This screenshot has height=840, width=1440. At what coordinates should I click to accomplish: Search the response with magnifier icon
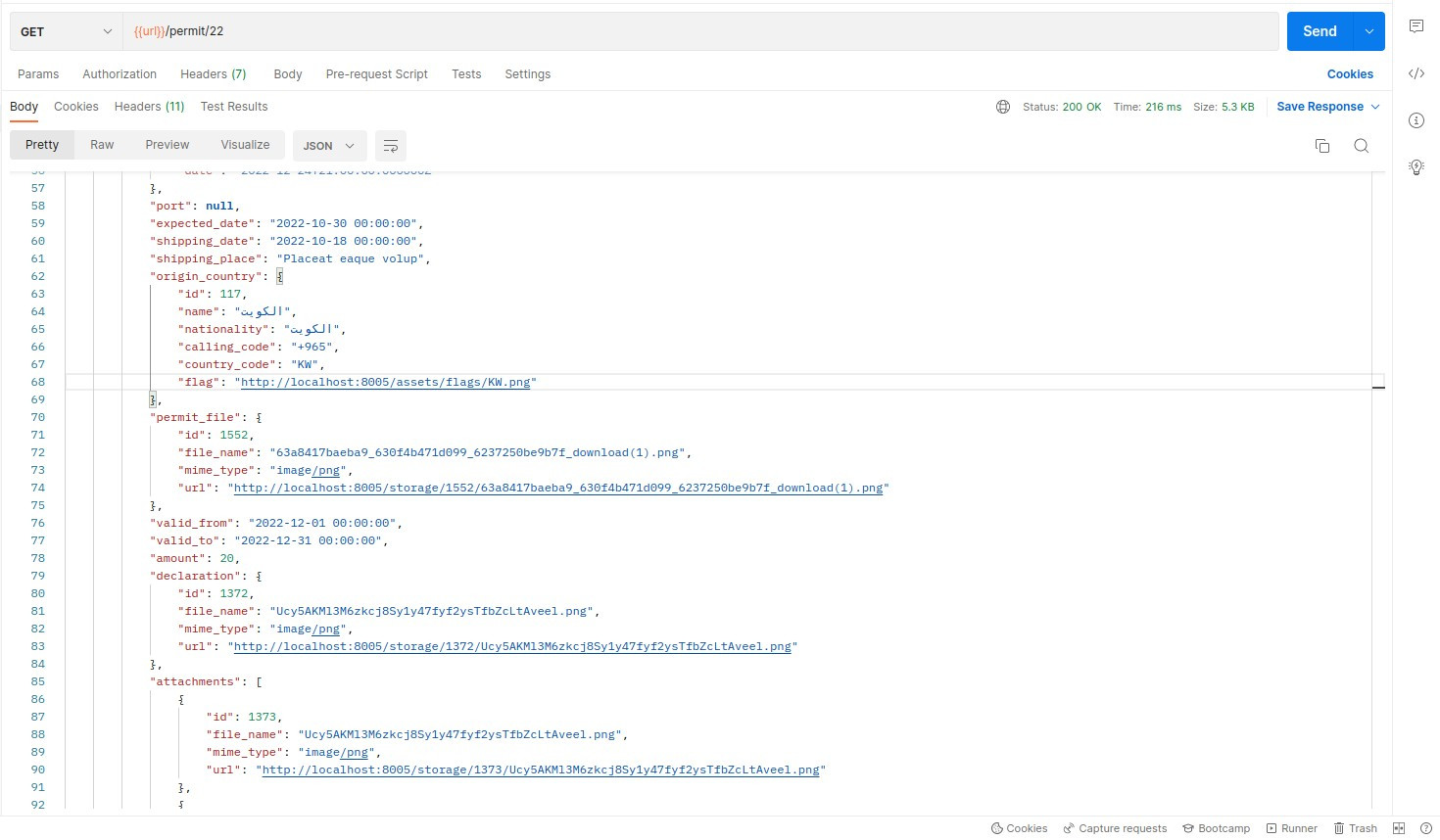1361,146
